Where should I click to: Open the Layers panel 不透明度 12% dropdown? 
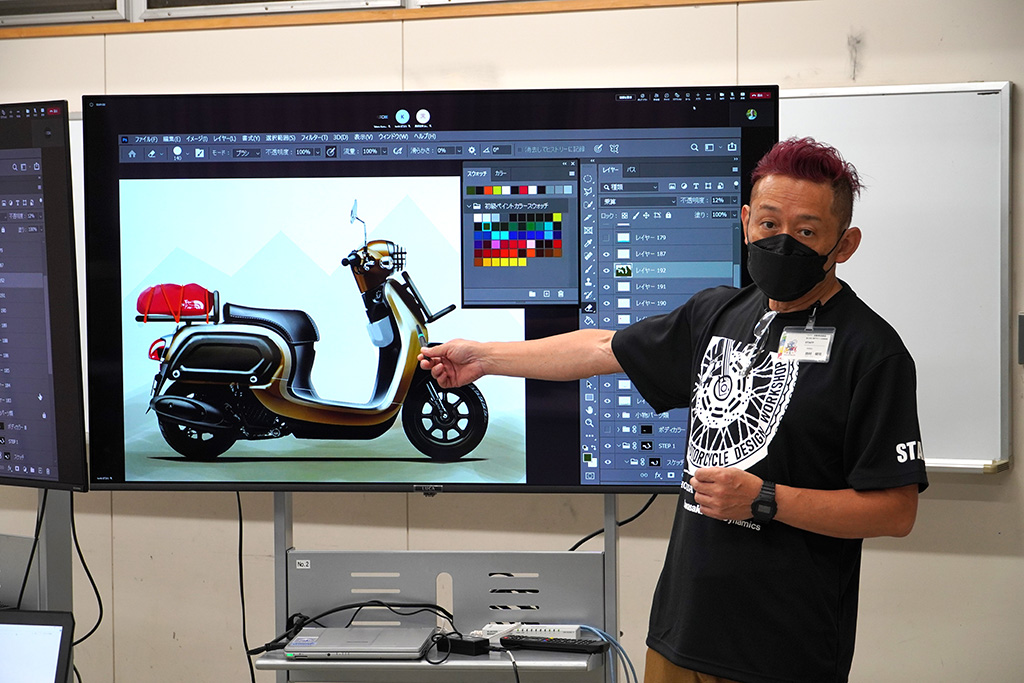coord(734,200)
